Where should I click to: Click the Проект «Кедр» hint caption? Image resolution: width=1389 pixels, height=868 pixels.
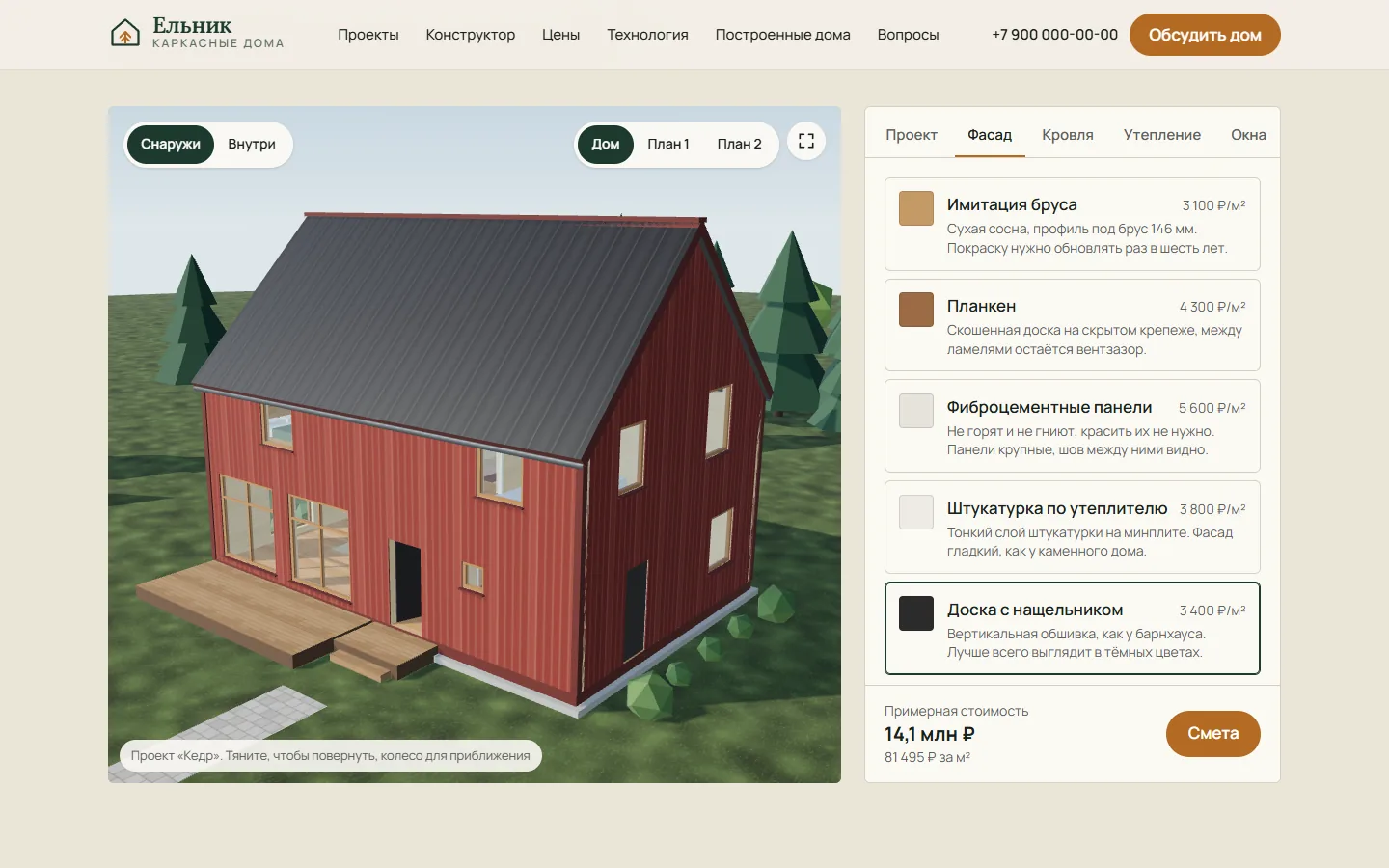coord(331,755)
